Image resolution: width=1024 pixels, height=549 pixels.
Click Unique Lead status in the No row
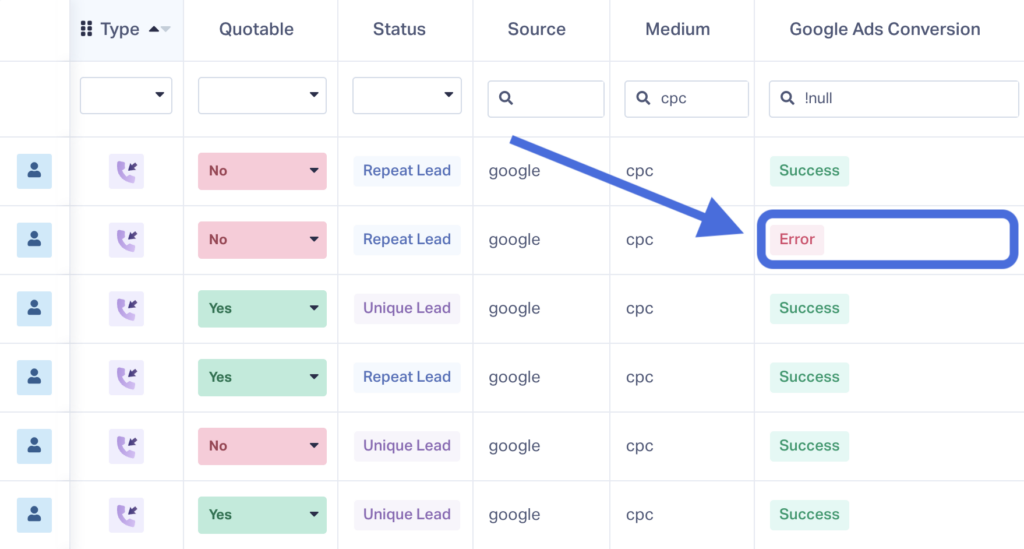click(x=407, y=446)
